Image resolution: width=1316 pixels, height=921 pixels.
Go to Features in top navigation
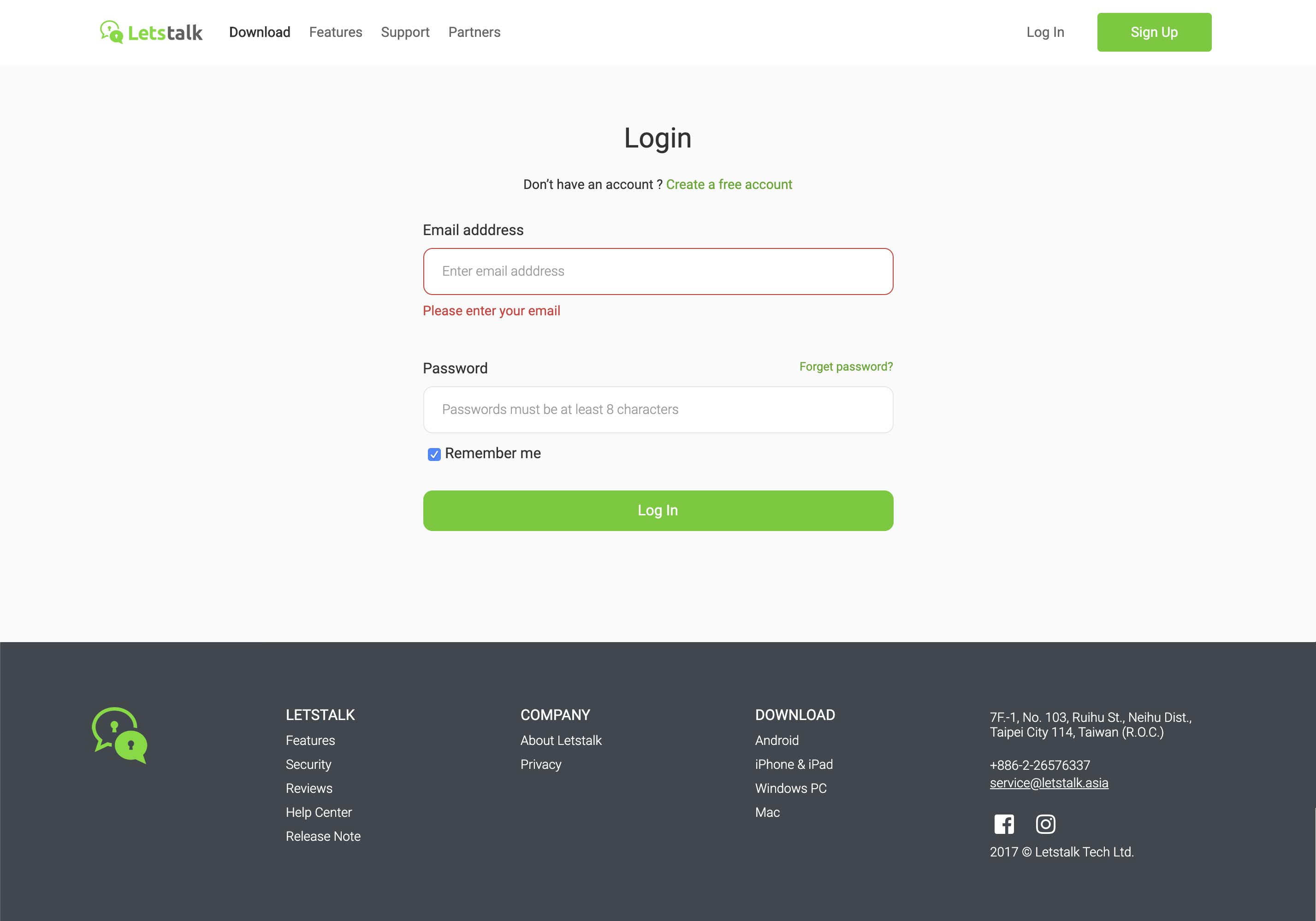click(336, 32)
